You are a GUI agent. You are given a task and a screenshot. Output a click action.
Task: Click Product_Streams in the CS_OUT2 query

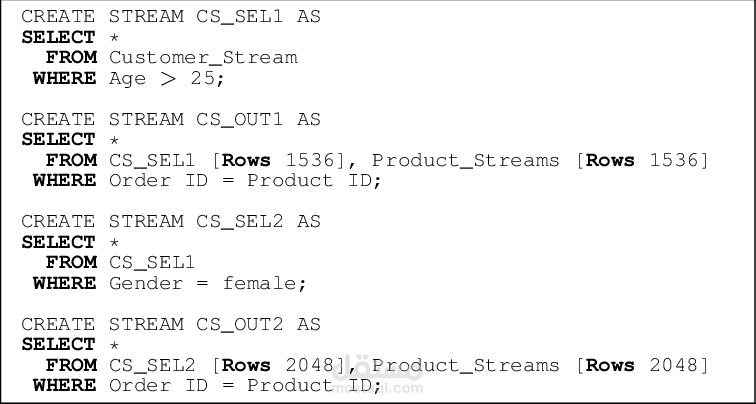click(x=466, y=365)
